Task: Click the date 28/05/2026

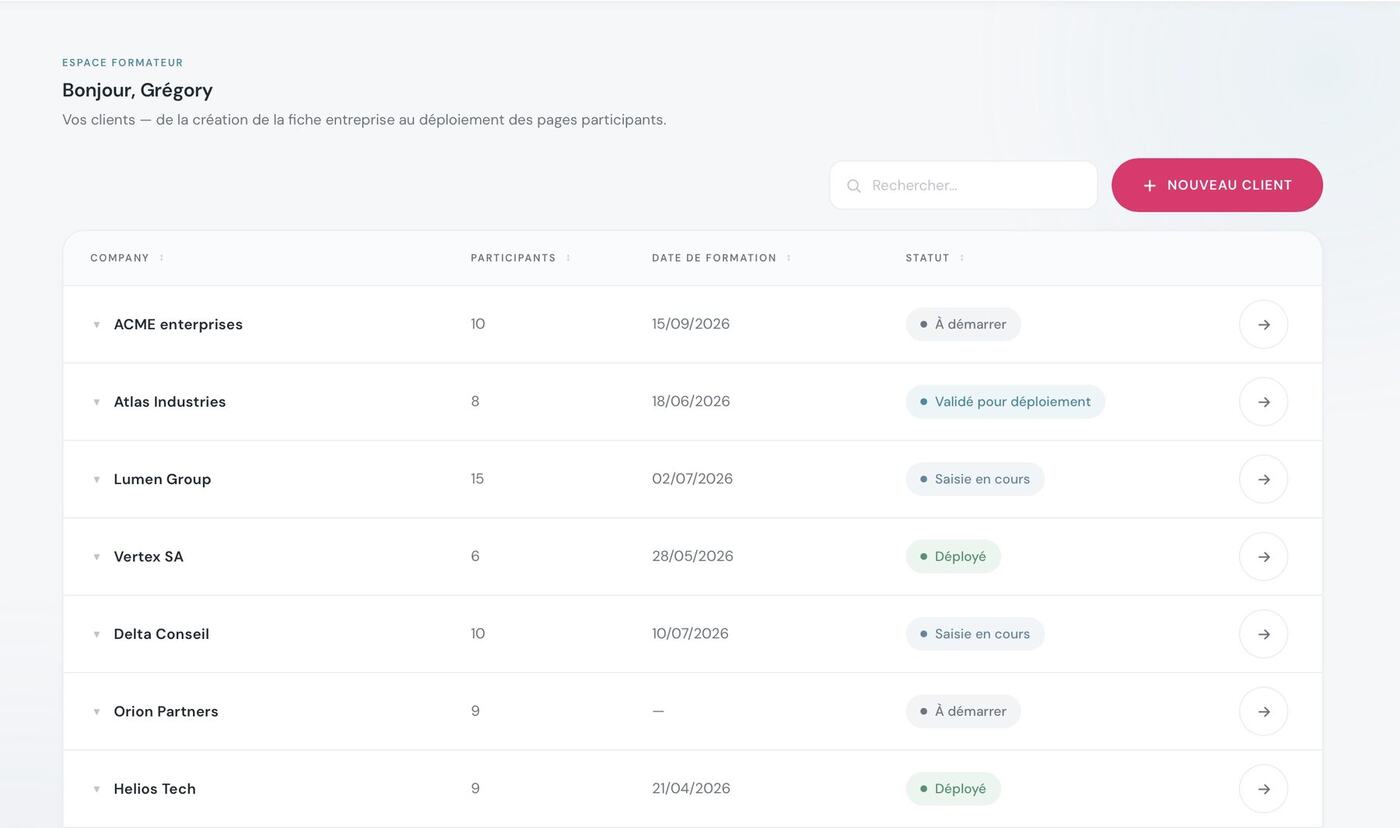Action: point(692,557)
